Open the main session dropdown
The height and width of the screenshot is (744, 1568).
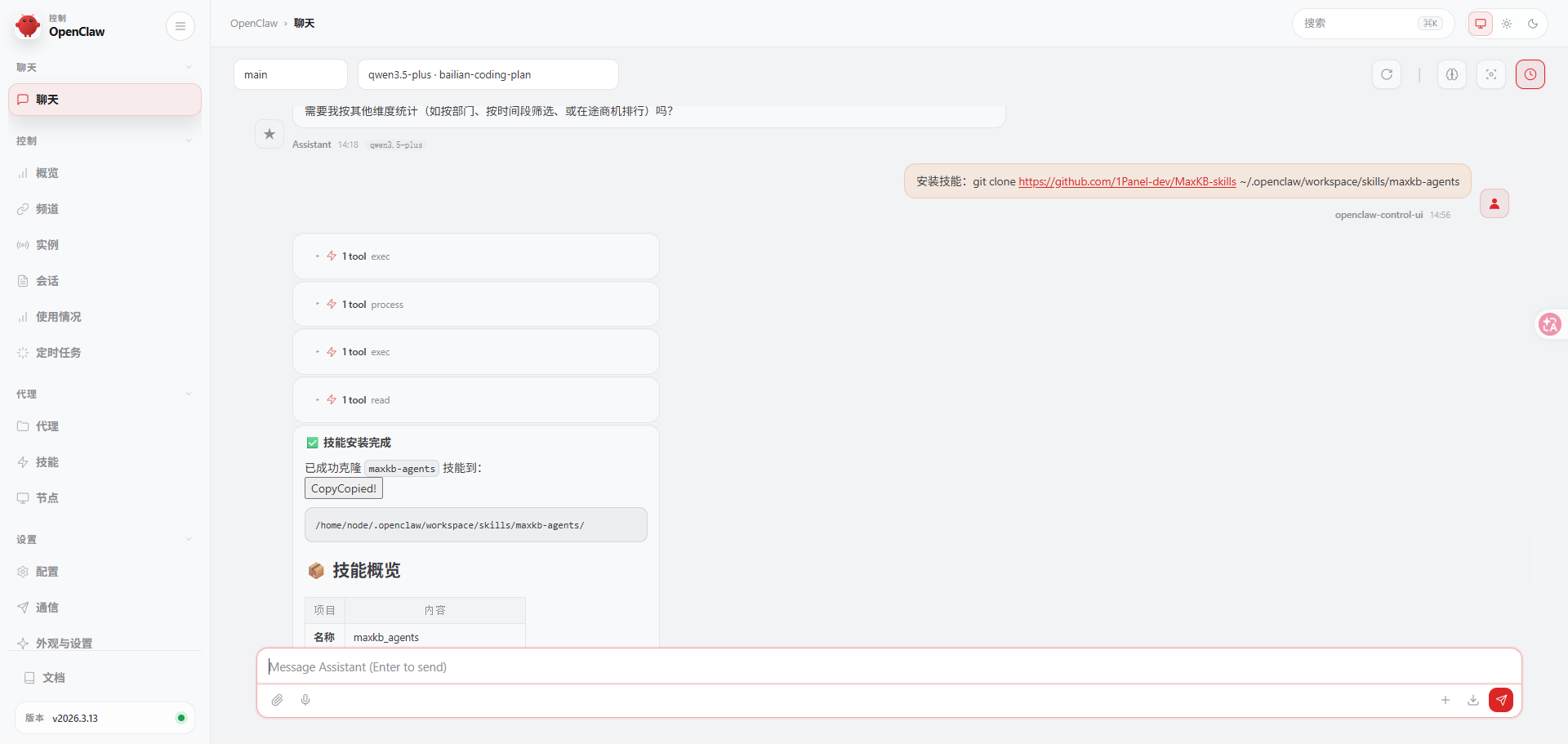coord(290,74)
